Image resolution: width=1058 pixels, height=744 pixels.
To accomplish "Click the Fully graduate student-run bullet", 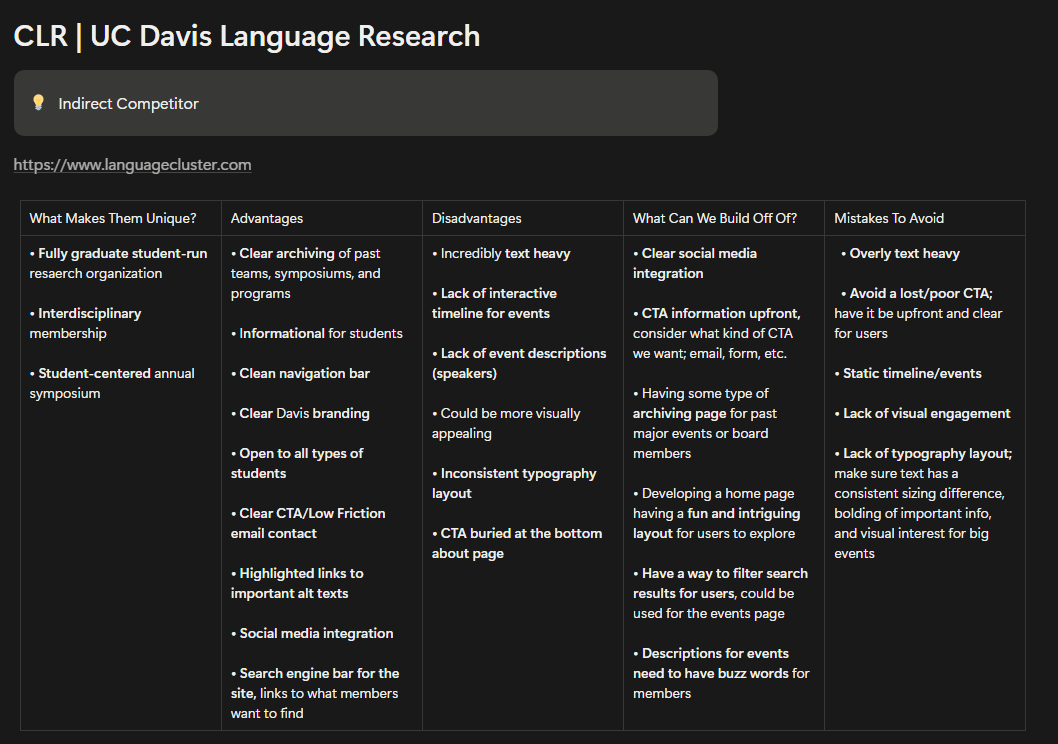I will tap(118, 263).
